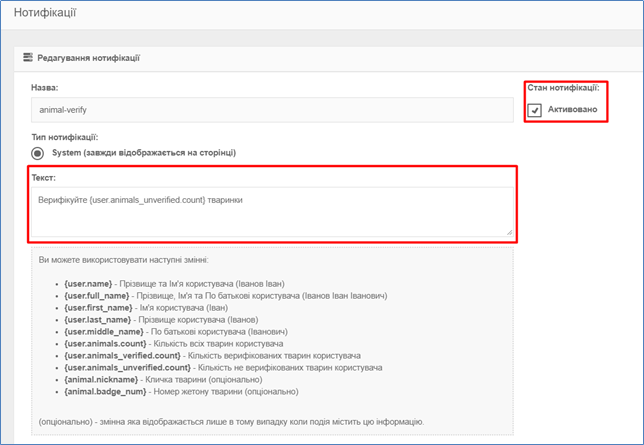Click the {user.name} variable in list
The height and width of the screenshot is (445, 644).
coord(87,285)
